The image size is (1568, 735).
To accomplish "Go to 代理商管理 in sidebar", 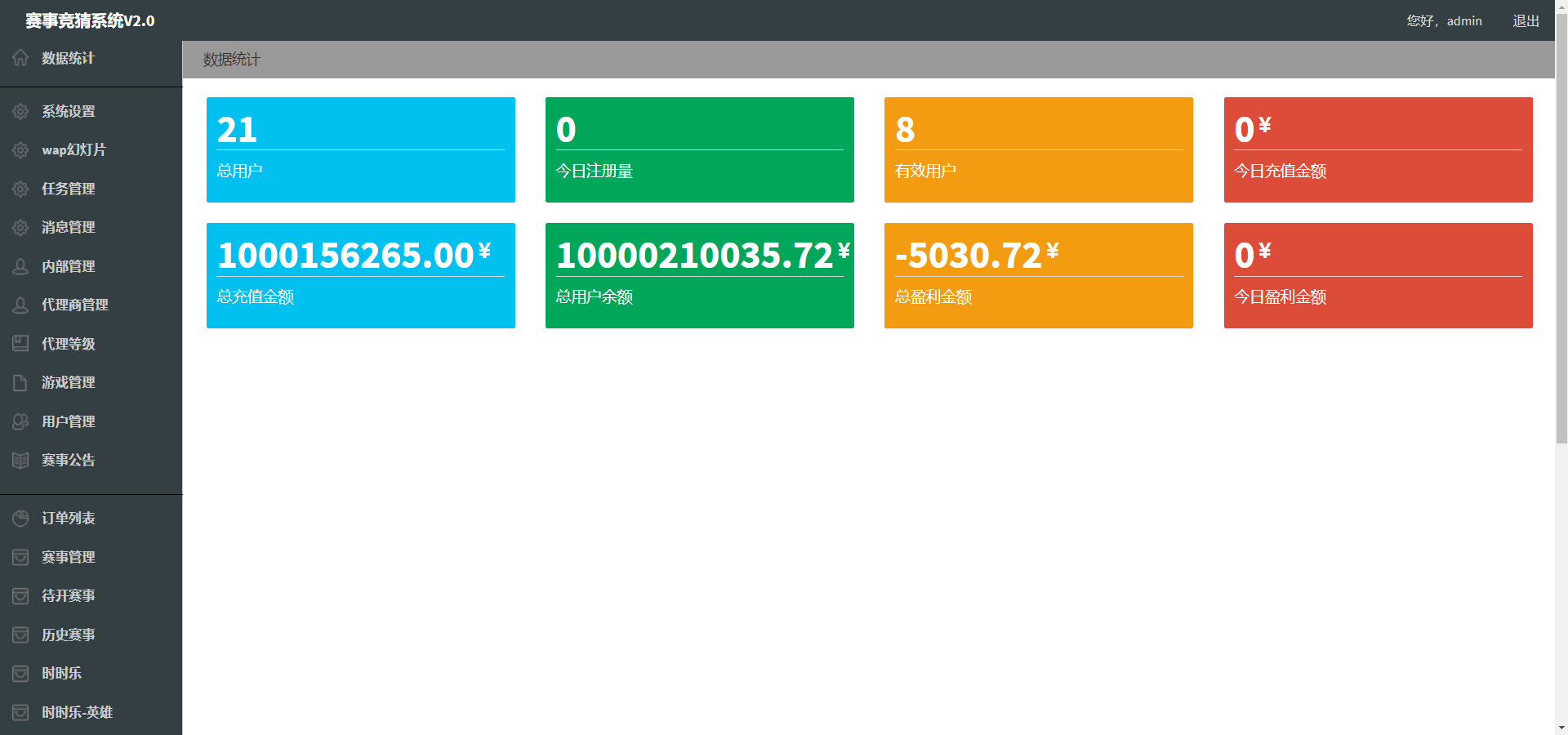I will [91, 305].
